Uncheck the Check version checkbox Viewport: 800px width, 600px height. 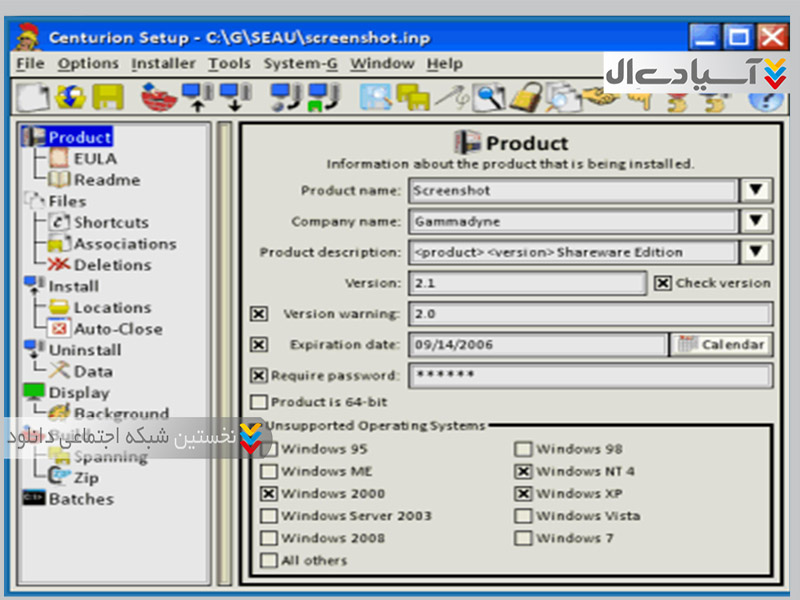pos(662,283)
